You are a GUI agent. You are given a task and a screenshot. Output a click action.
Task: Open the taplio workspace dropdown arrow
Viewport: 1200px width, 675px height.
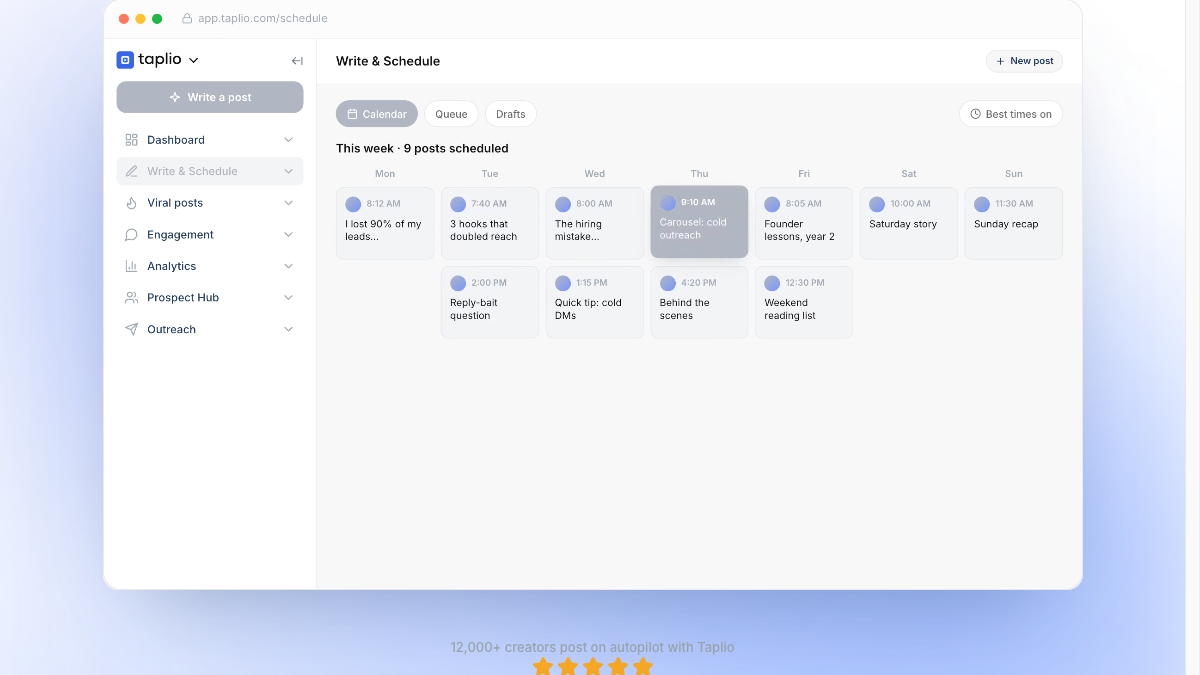point(194,61)
